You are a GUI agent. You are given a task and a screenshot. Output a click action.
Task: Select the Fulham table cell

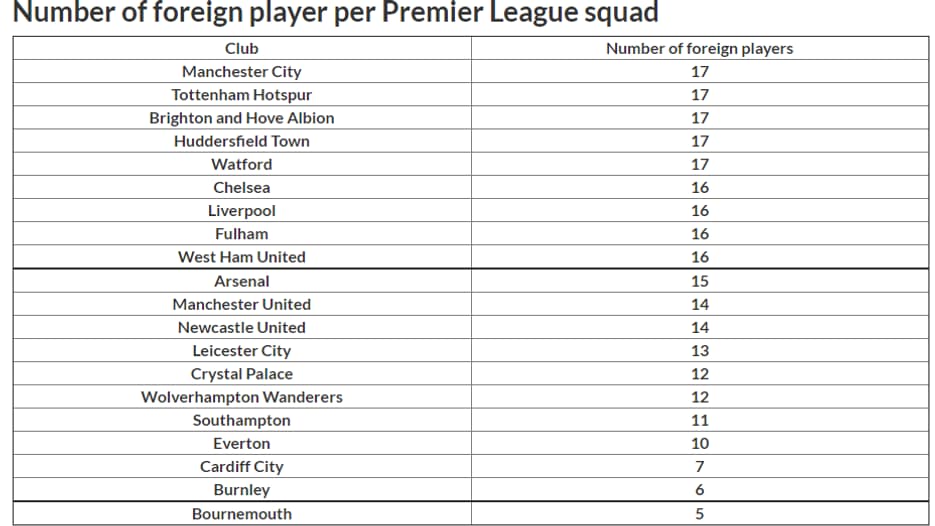[242, 234]
